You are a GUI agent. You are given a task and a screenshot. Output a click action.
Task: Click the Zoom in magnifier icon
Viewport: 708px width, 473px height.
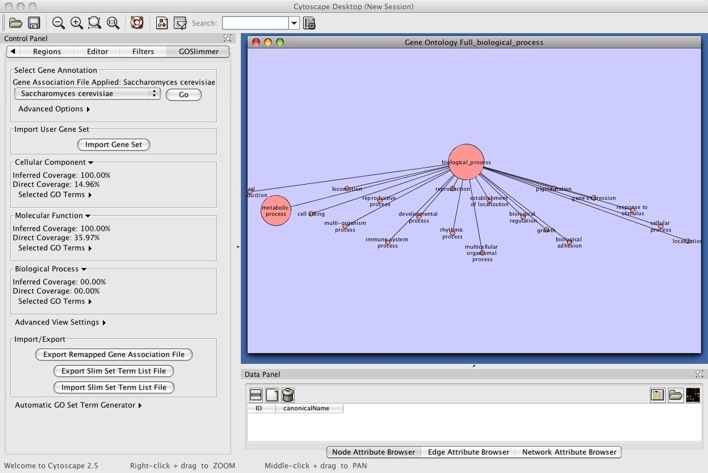click(76, 22)
